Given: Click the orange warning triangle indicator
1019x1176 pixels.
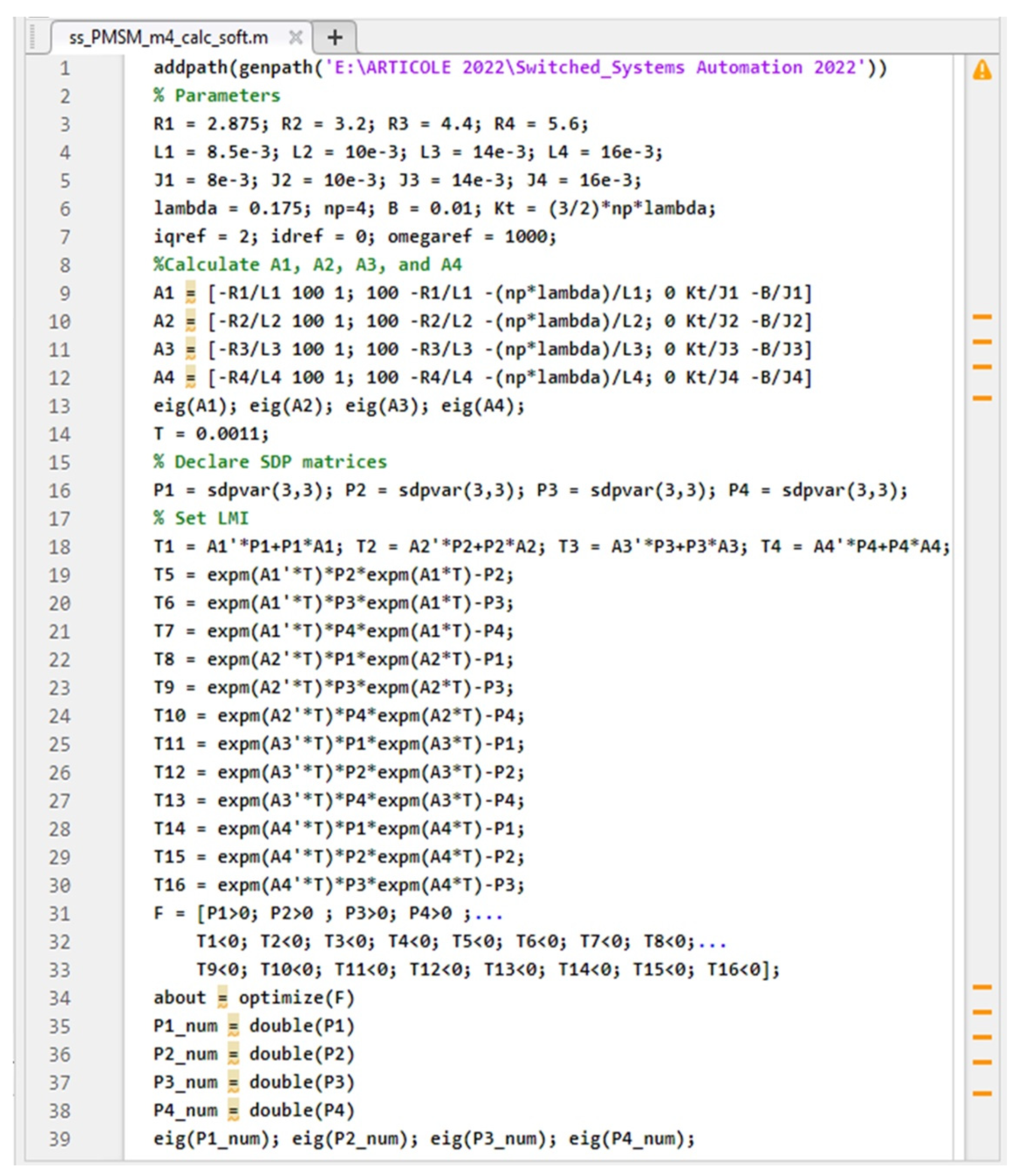Looking at the screenshot, I should [x=982, y=70].
